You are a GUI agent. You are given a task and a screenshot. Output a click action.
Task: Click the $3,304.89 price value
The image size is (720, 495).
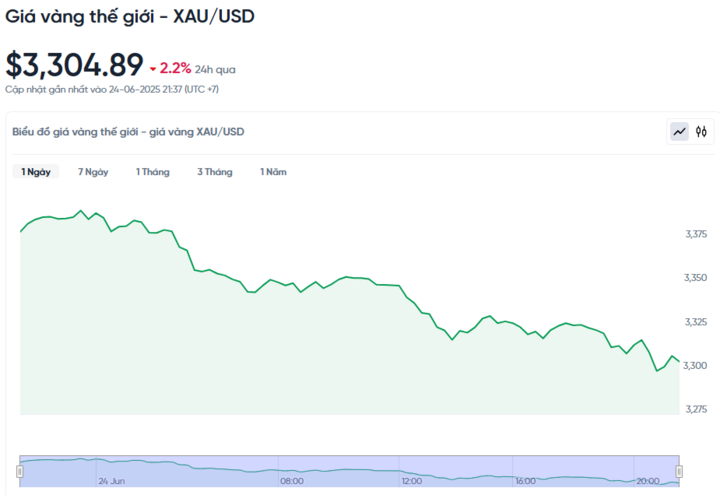(x=74, y=65)
